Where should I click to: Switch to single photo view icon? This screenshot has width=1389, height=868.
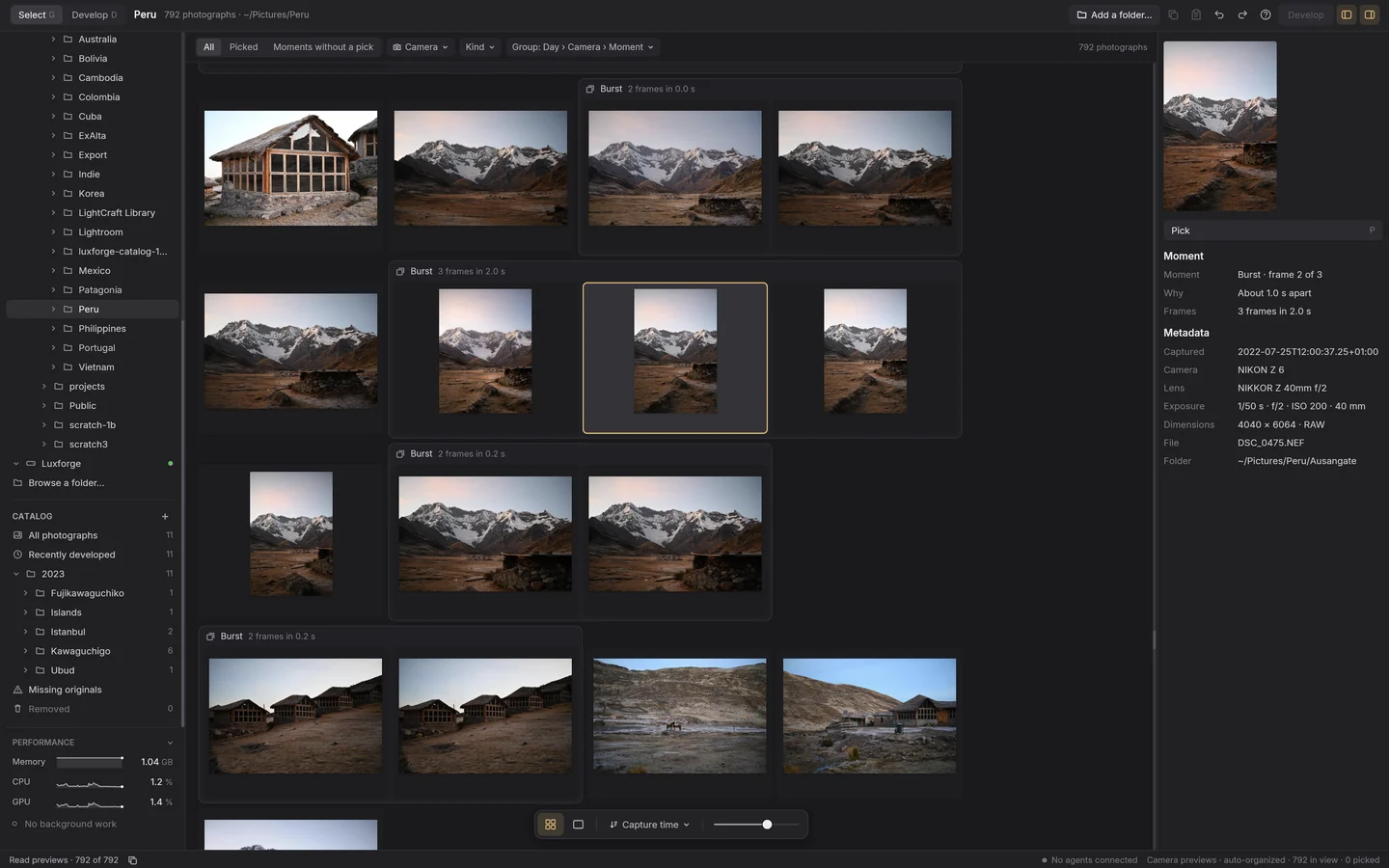[579, 825]
